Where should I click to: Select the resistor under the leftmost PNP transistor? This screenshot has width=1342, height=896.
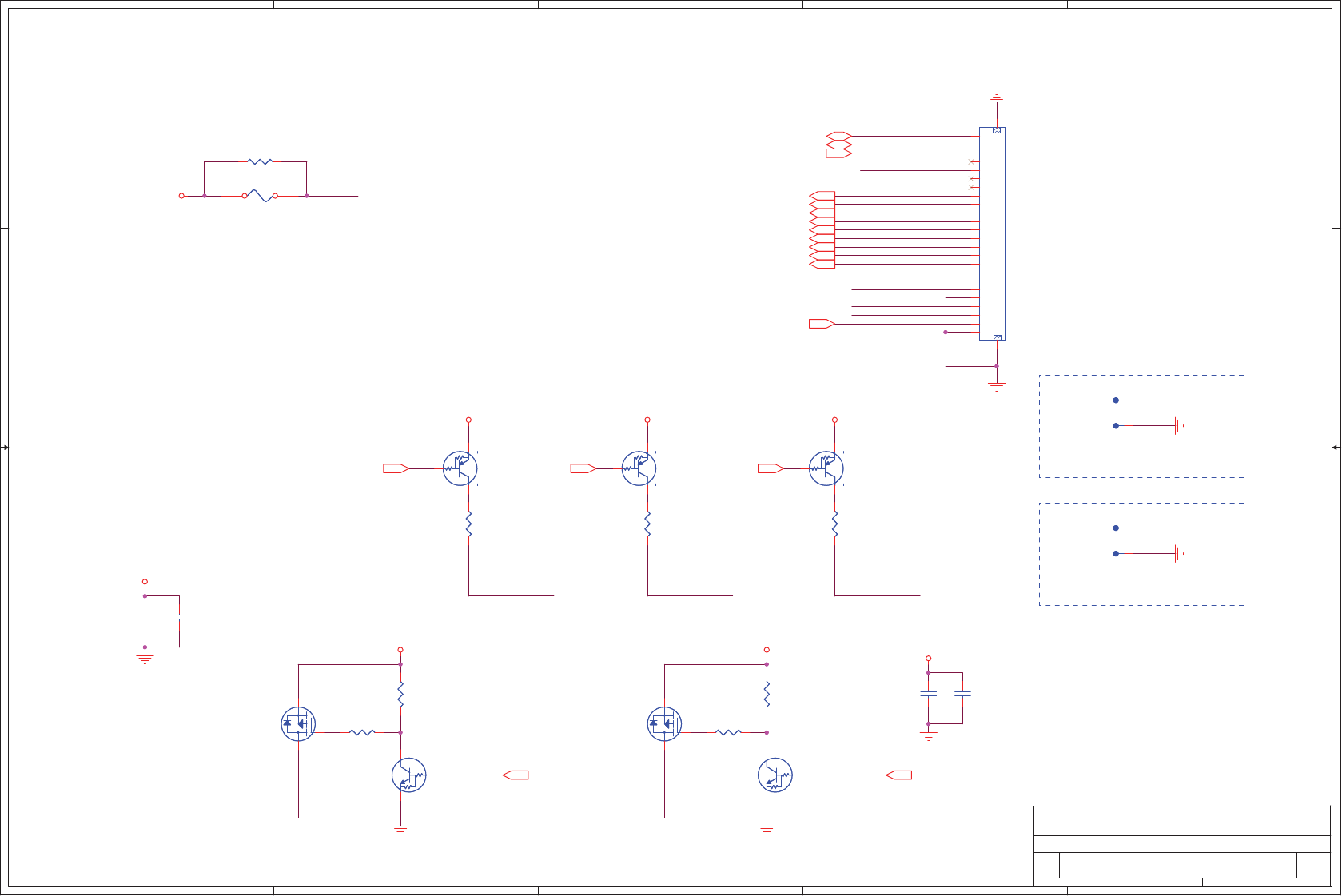click(x=468, y=524)
